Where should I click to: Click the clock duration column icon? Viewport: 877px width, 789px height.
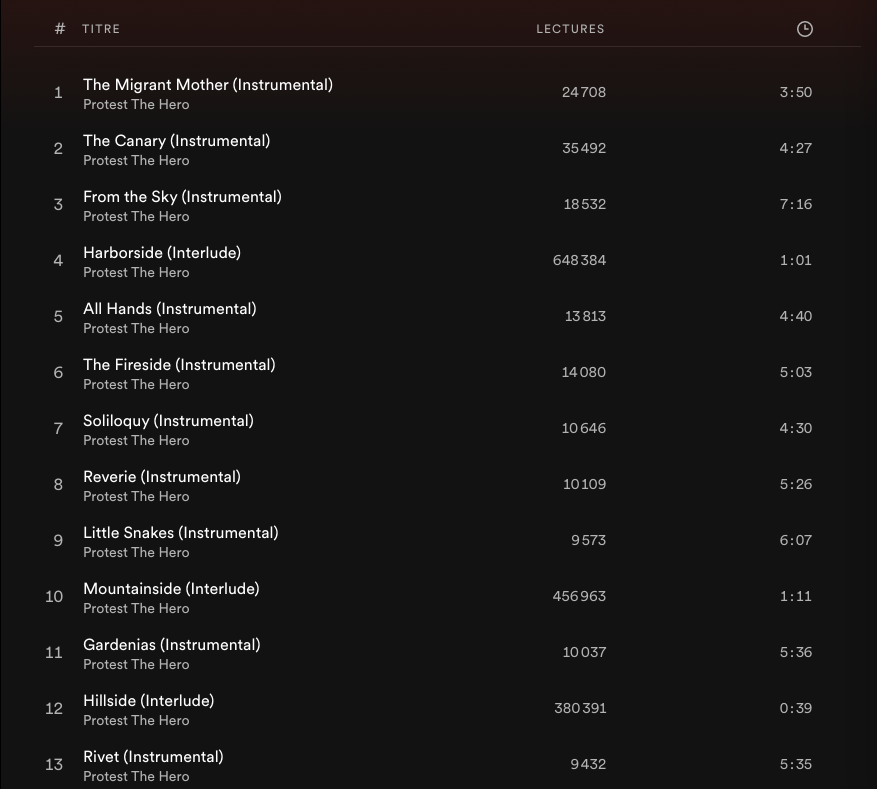804,29
